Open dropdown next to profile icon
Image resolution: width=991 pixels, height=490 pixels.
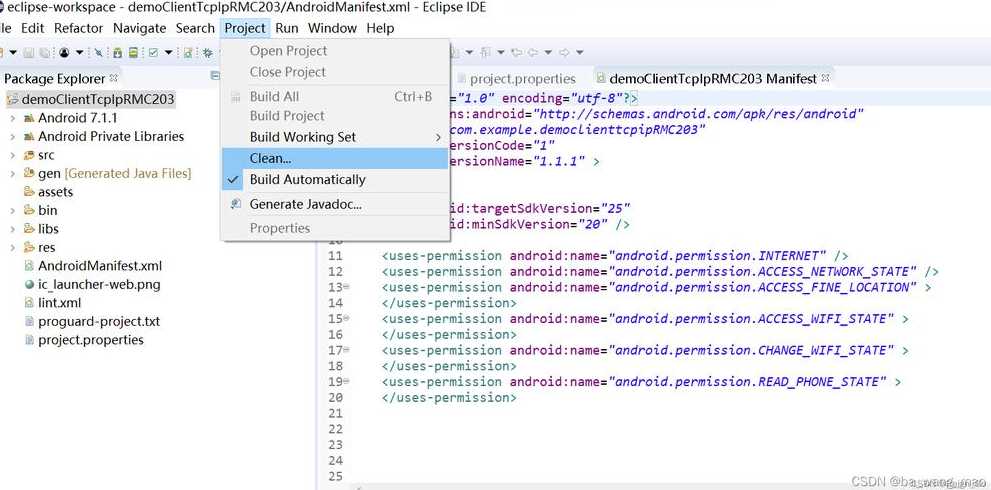pos(80,52)
